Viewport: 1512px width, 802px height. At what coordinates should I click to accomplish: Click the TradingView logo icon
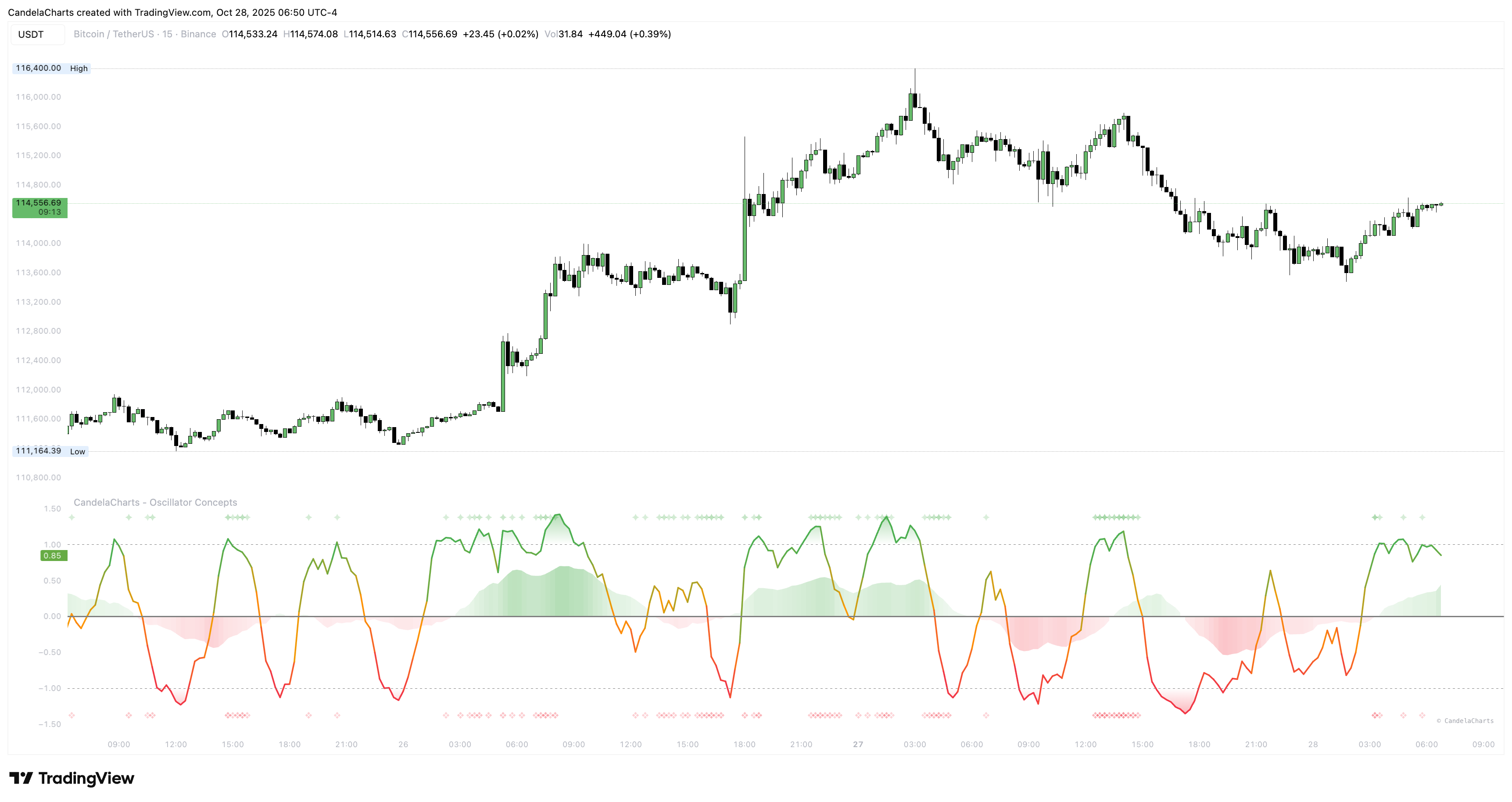coord(21,778)
